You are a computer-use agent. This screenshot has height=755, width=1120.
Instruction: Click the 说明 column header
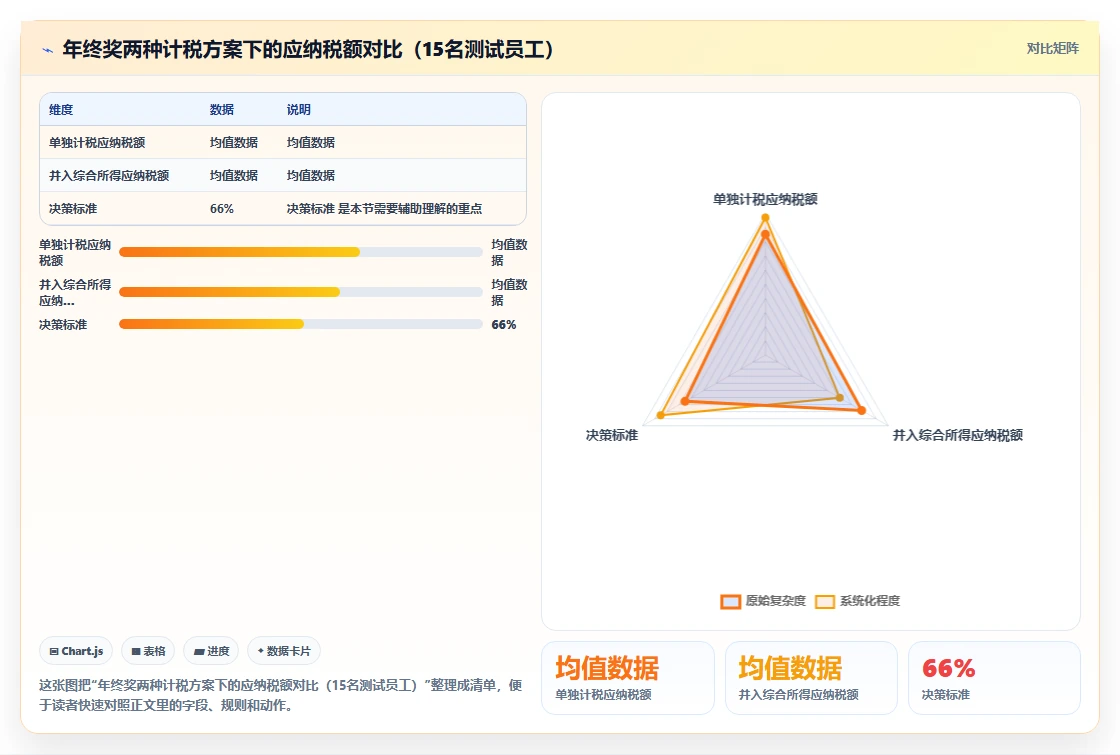(299, 109)
